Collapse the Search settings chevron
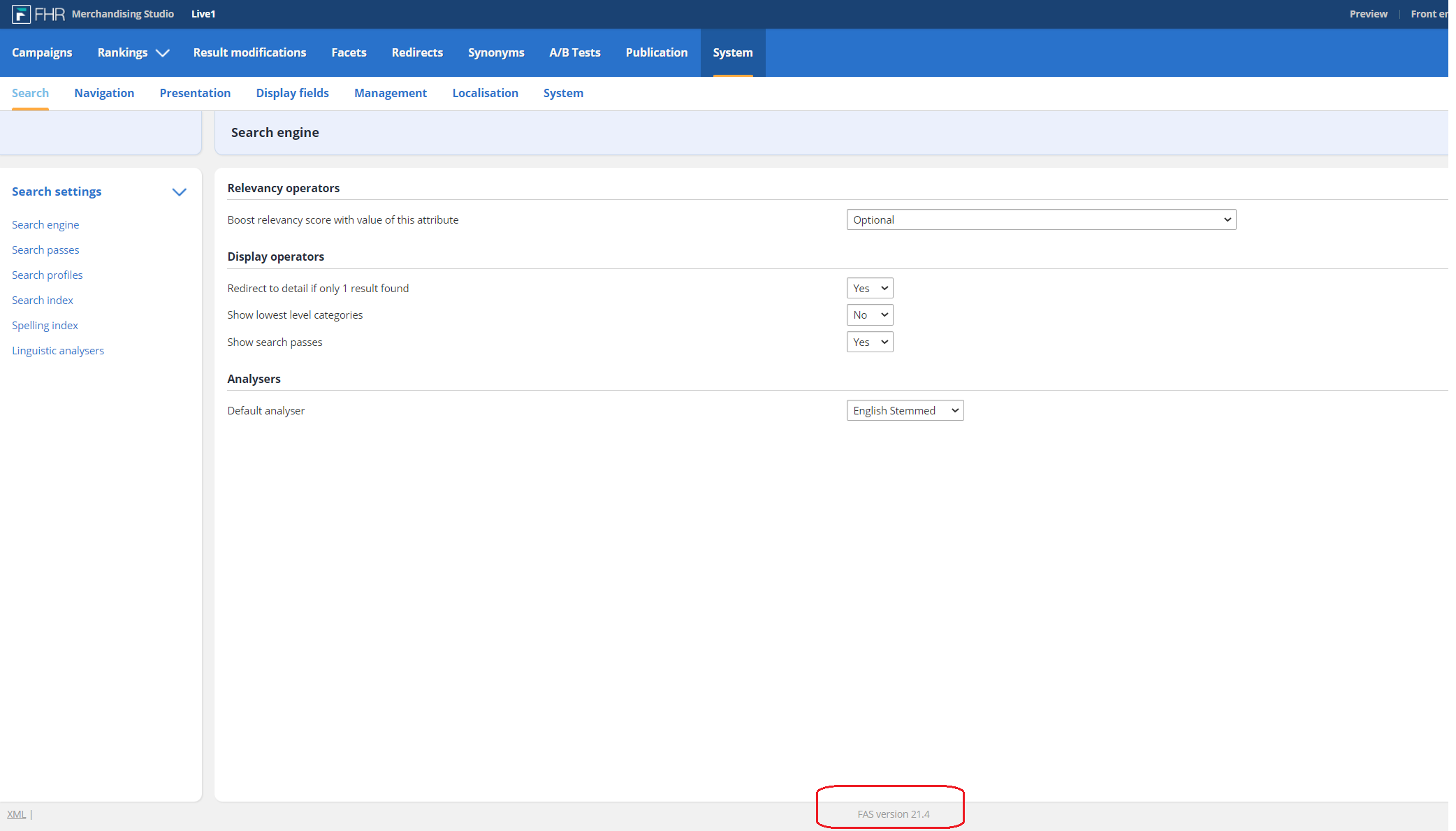The height and width of the screenshot is (831, 1456). (180, 192)
